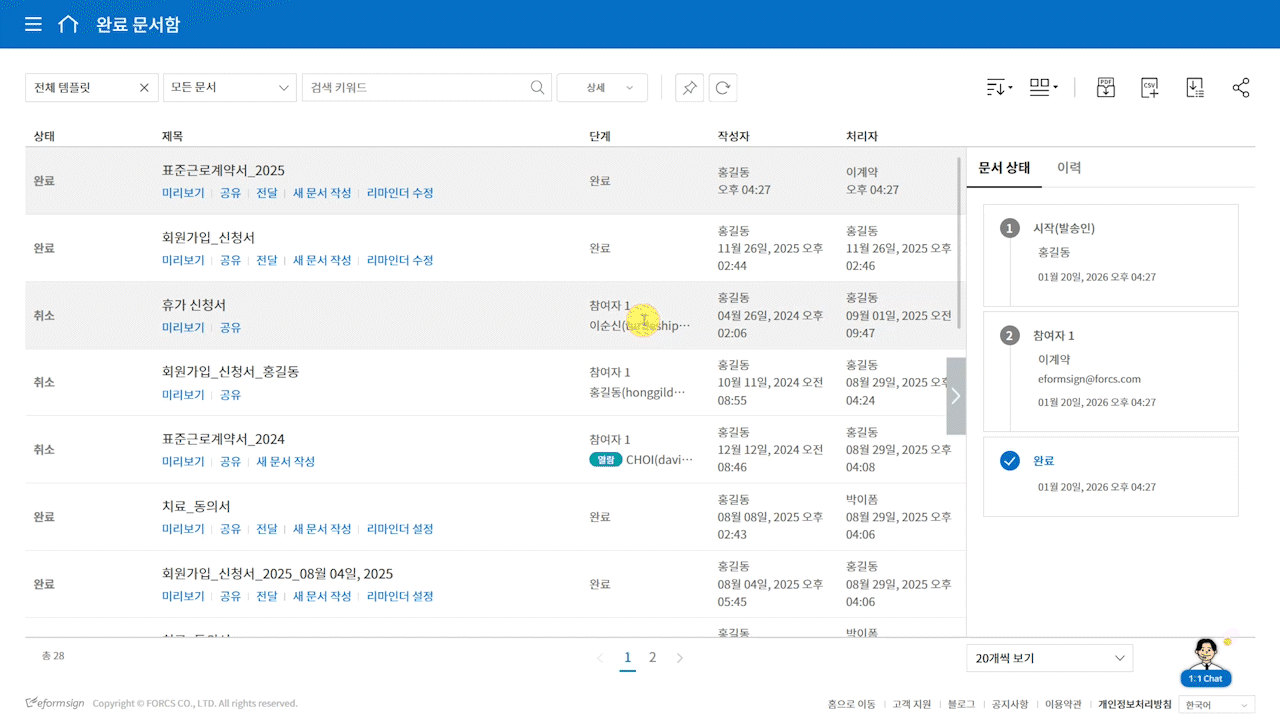
Task: Expand the 상세 search options dropdown
Action: coord(602,88)
